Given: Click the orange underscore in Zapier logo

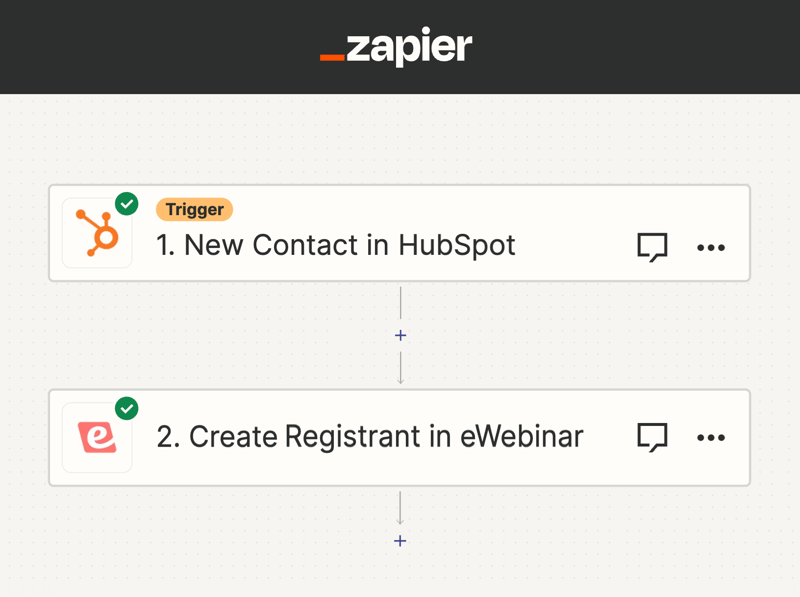Looking at the screenshot, I should tap(332, 58).
